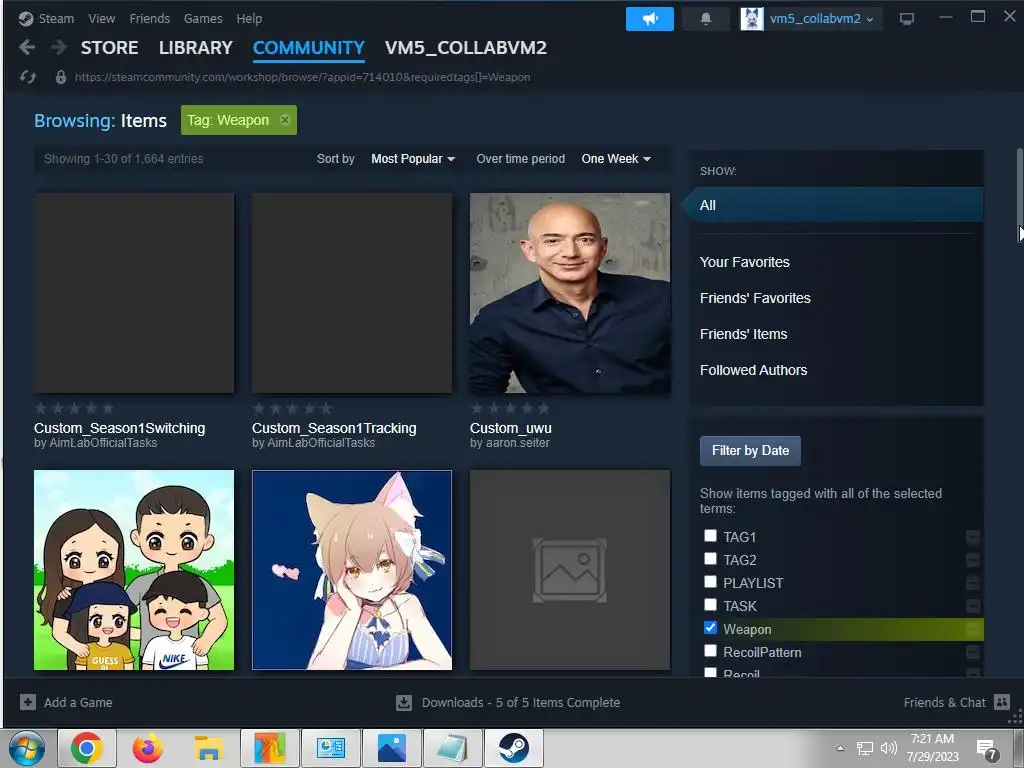This screenshot has width=1024, height=768.
Task: Enable the TASK tag filter
Action: click(x=711, y=605)
